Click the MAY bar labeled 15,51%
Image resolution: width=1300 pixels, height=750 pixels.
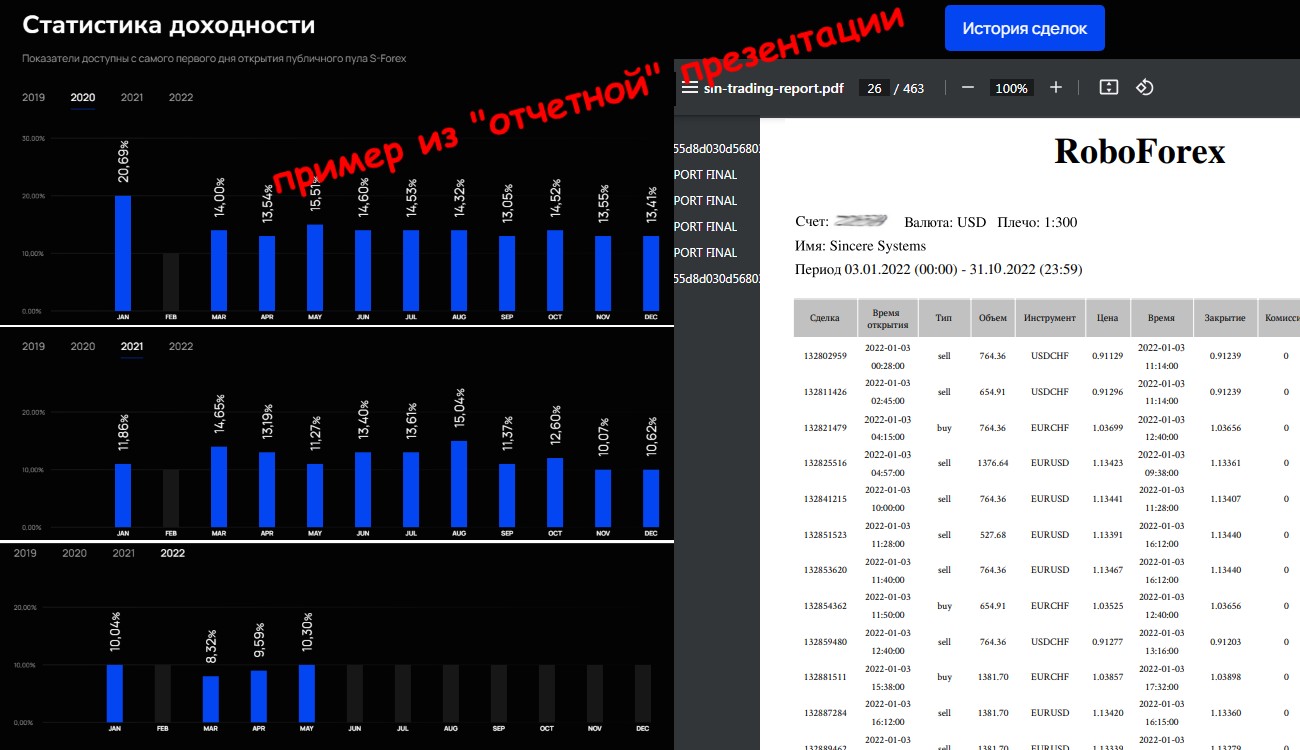(315, 268)
